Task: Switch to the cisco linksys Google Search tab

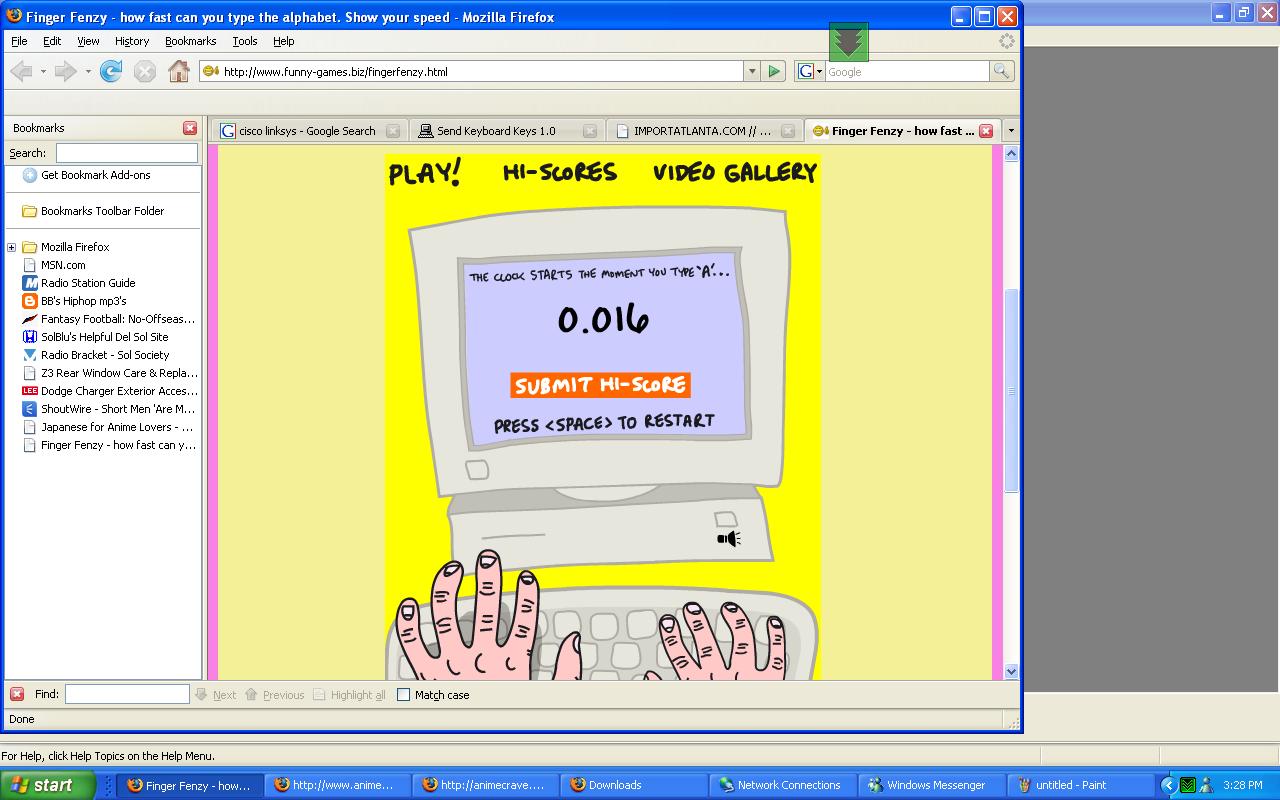Action: 300,131
